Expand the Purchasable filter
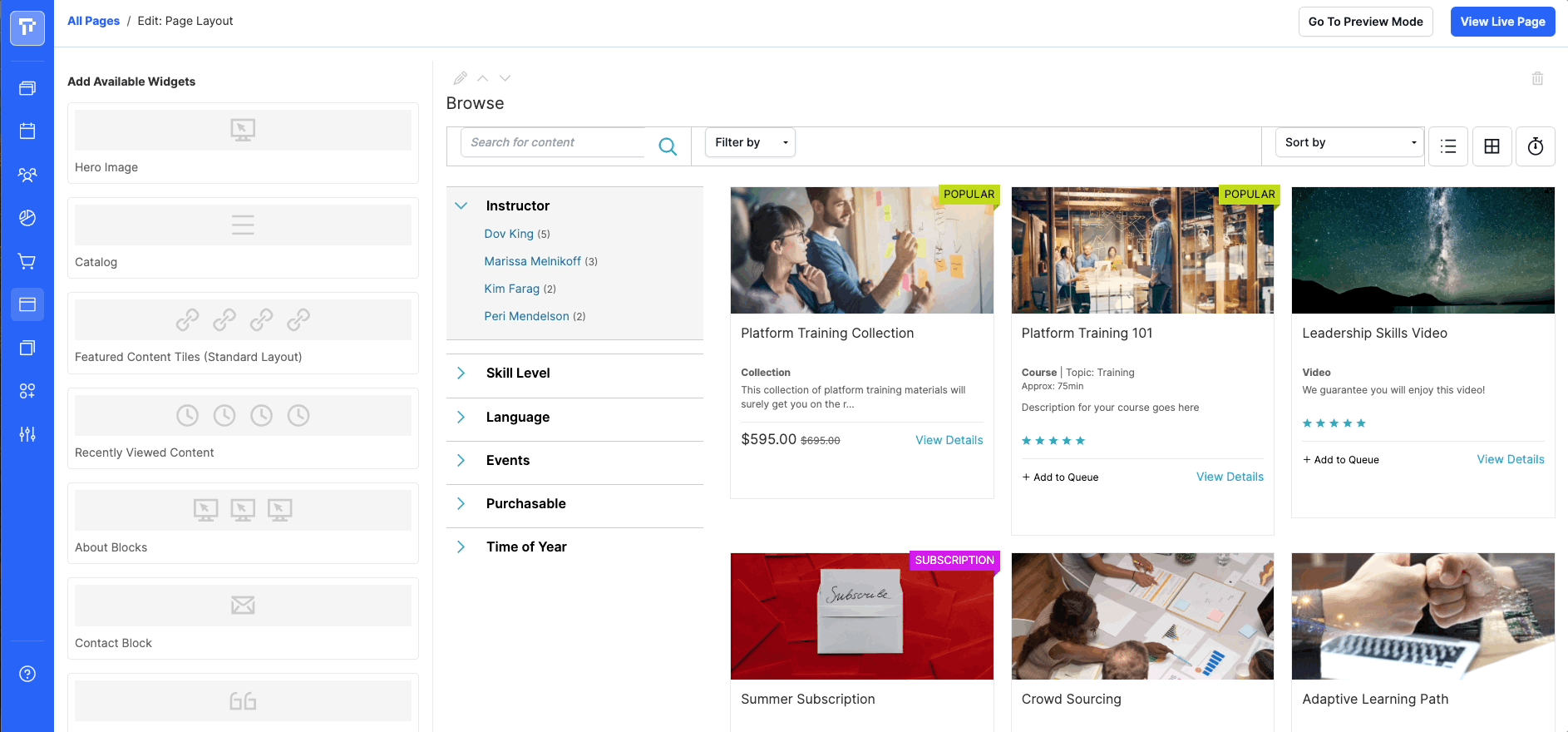 pyautogui.click(x=461, y=503)
